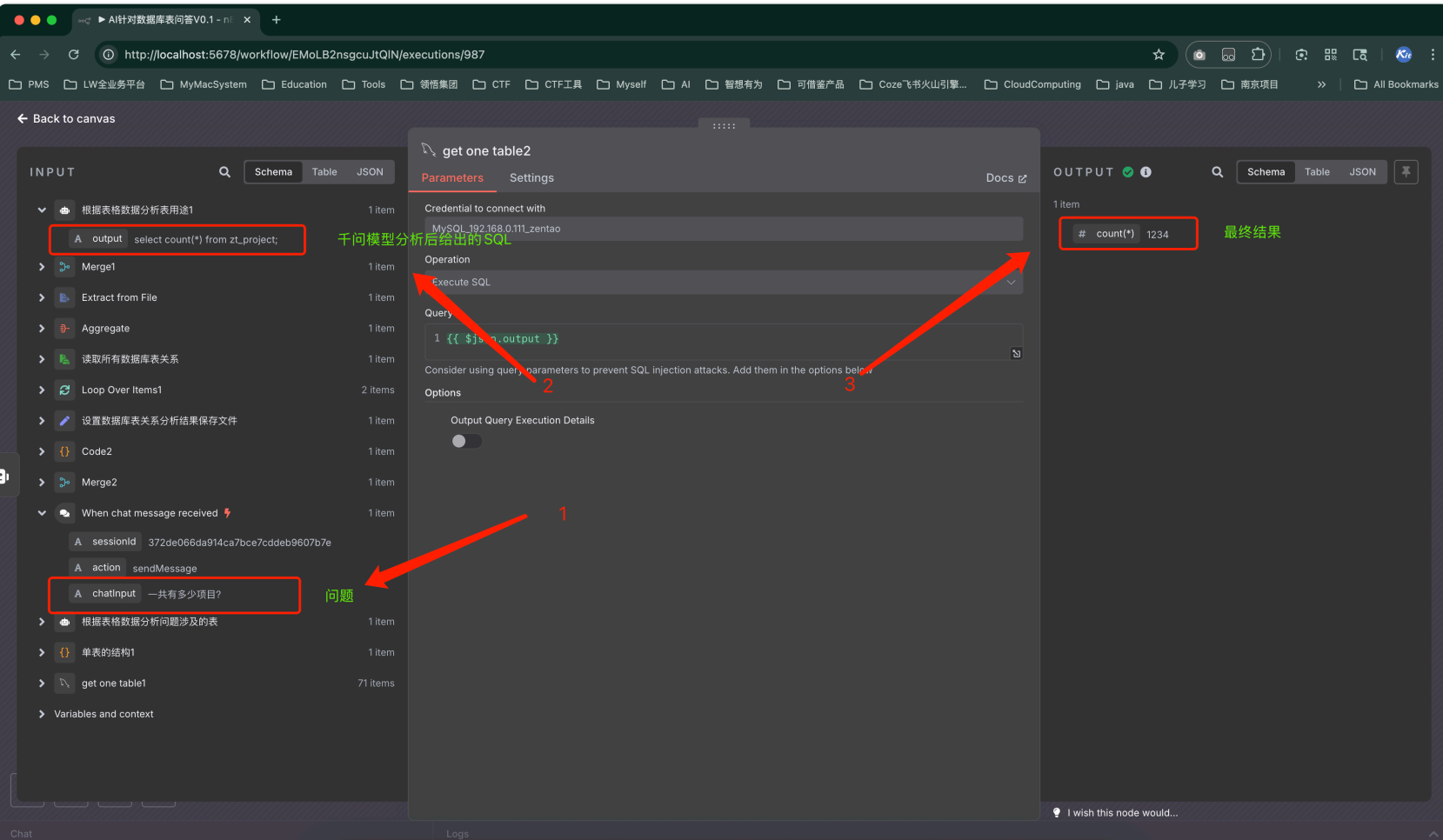Image resolution: width=1443 pixels, height=840 pixels.
Task: Select JSON view in OUTPUT panel
Action: (x=1362, y=172)
